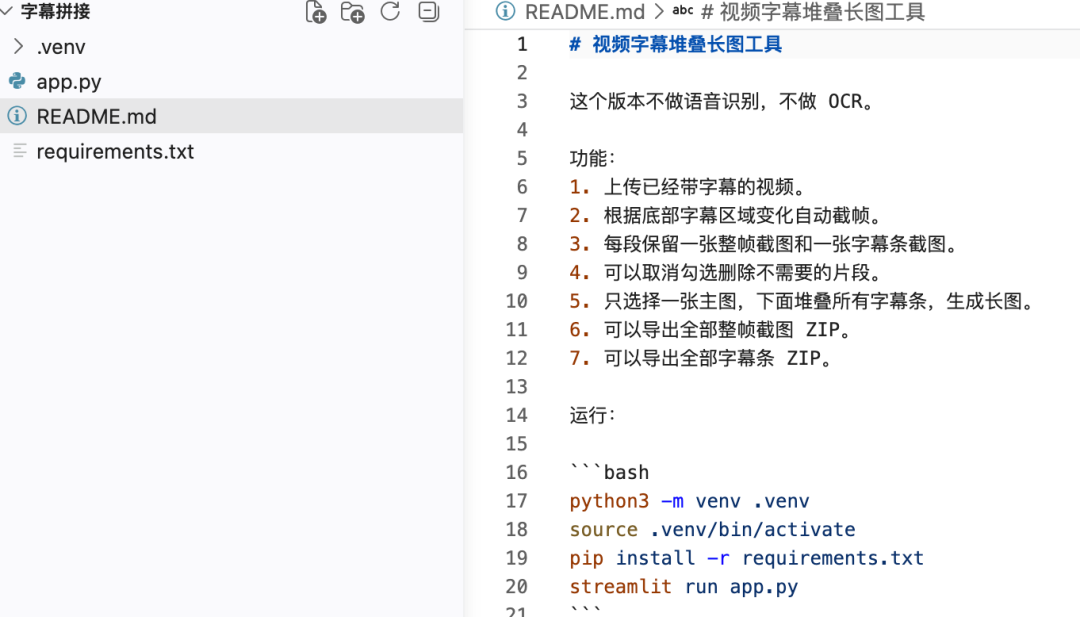Click the Python icon beside app.py
Image resolution: width=1080 pixels, height=617 pixels.
(x=17, y=81)
